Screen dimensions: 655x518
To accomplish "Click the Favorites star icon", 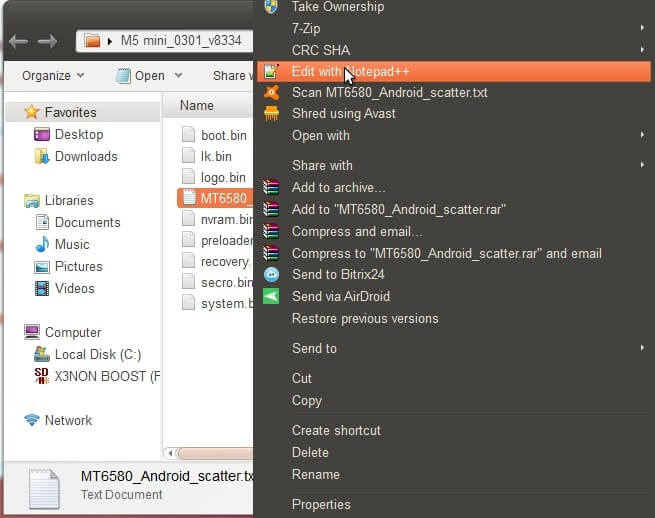I will coord(31,112).
